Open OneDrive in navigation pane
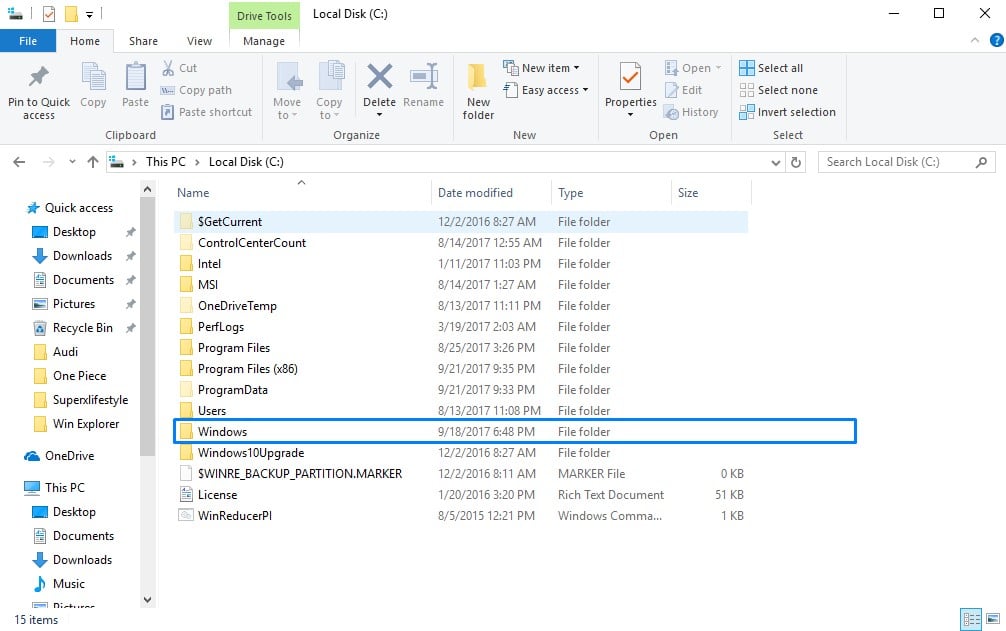This screenshot has width=1006, height=631. tap(59, 456)
